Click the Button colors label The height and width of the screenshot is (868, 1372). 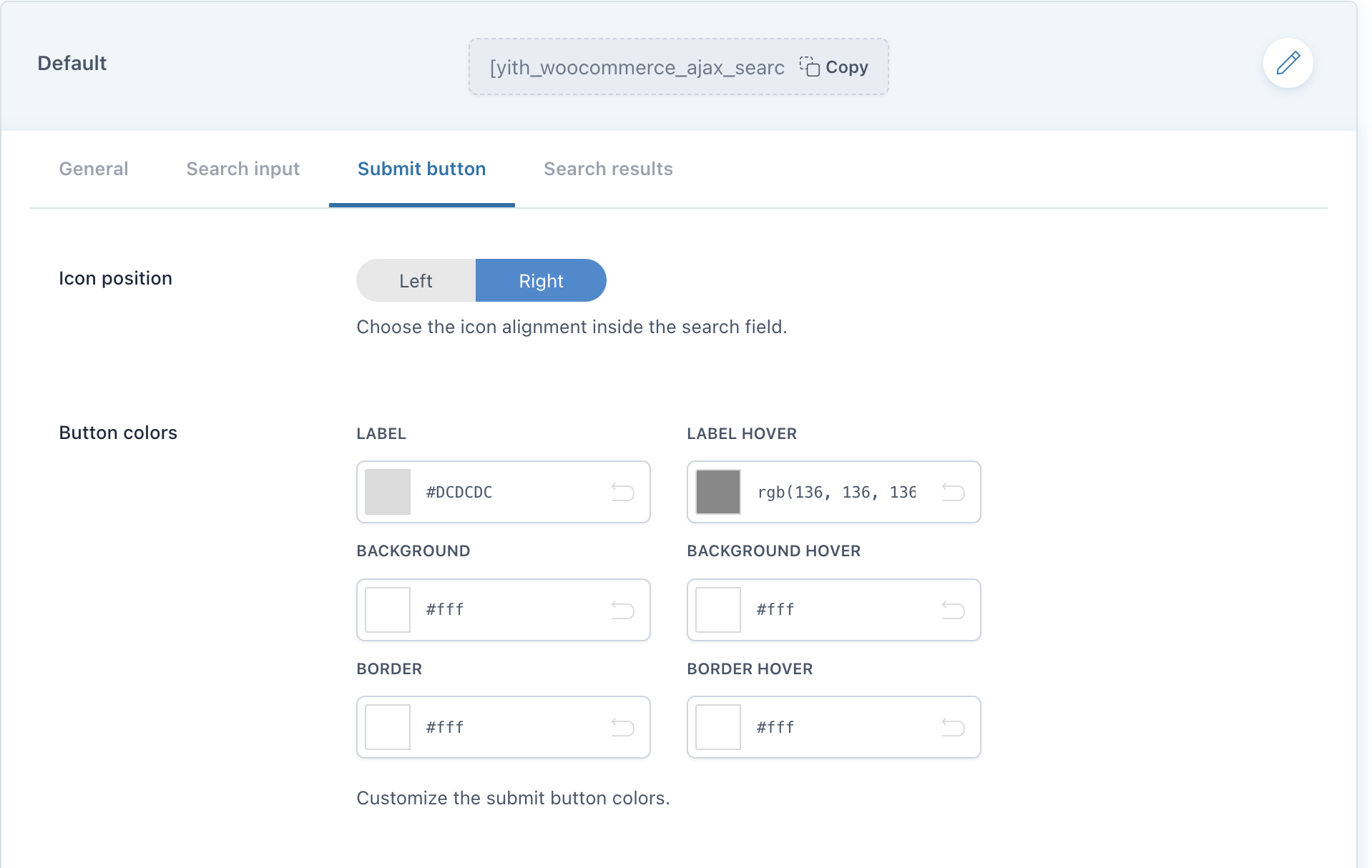[x=118, y=433]
